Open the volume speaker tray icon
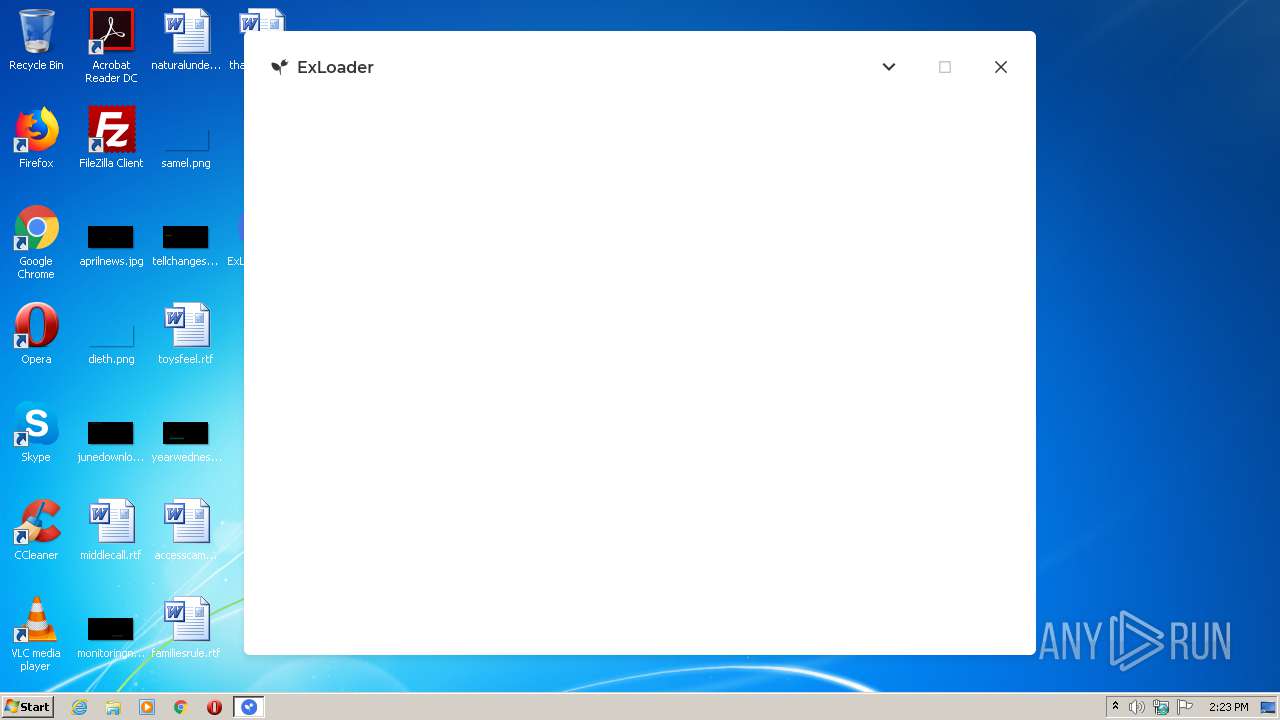1280x720 pixels. [x=1137, y=707]
